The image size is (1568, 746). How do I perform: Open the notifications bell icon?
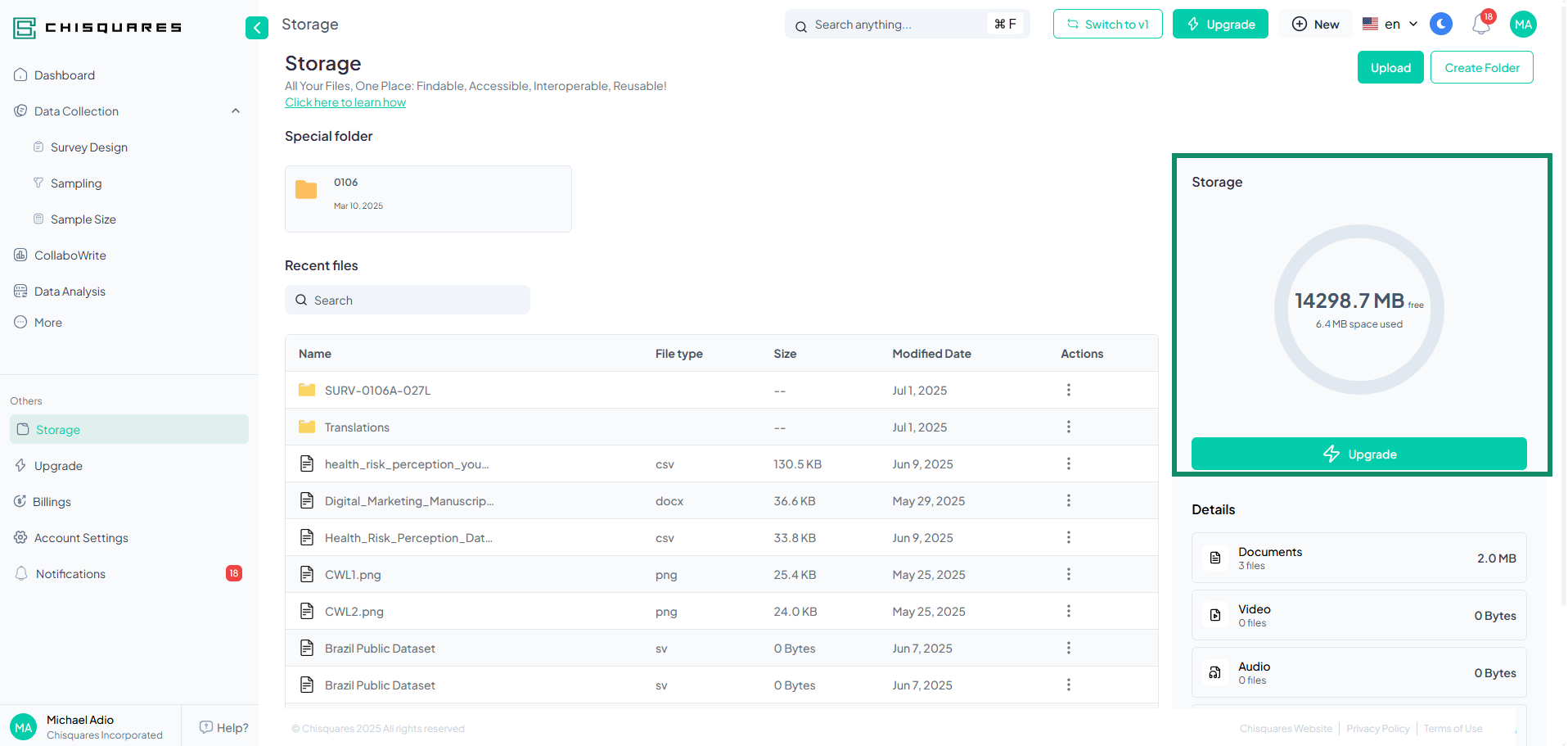tap(1480, 25)
